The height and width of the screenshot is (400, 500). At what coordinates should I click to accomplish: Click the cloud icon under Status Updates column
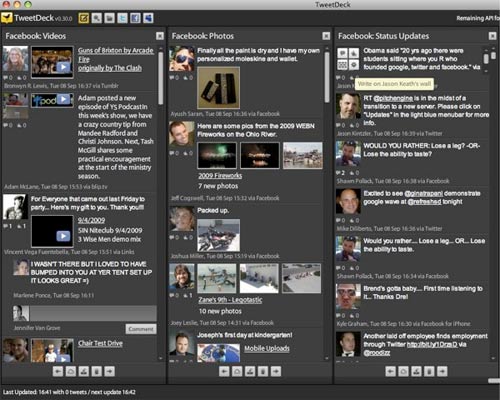(x=403, y=371)
